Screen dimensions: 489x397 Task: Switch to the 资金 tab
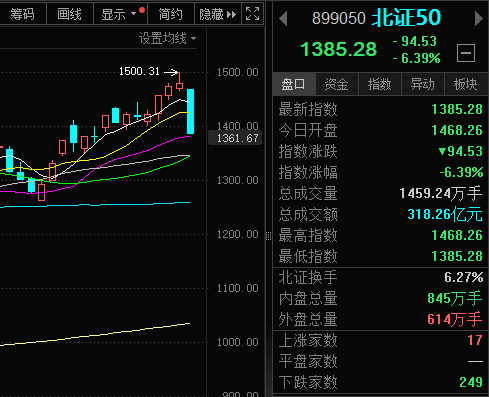[x=336, y=84]
